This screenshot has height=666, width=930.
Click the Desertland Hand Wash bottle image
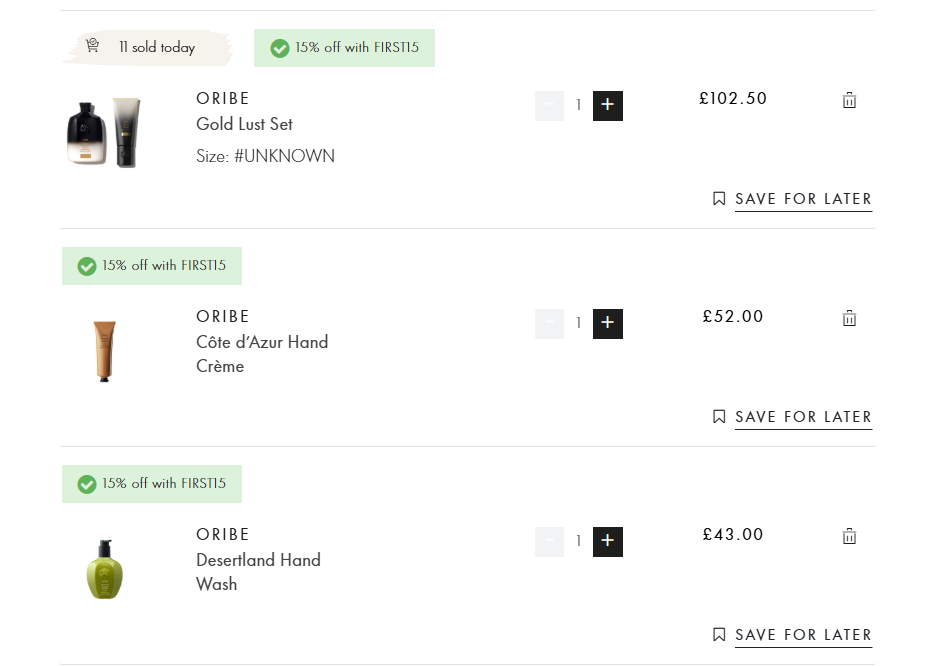coord(104,568)
